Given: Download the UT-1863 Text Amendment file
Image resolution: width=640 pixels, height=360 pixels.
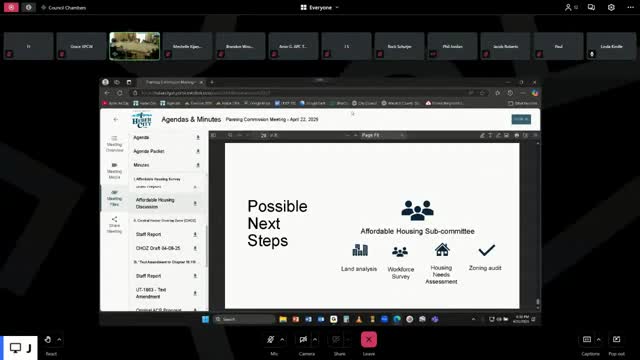Looking at the screenshot, I should (195, 293).
